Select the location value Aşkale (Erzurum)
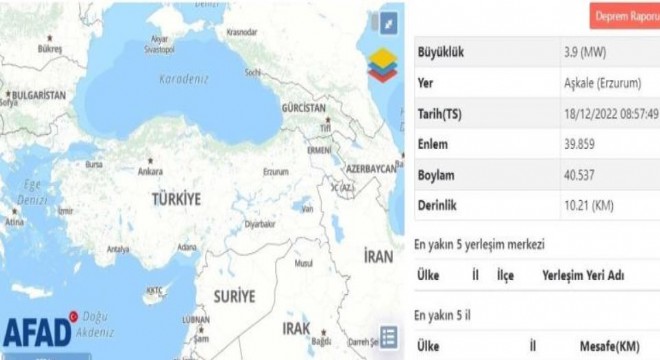This screenshot has width=660, height=360. tap(602, 83)
